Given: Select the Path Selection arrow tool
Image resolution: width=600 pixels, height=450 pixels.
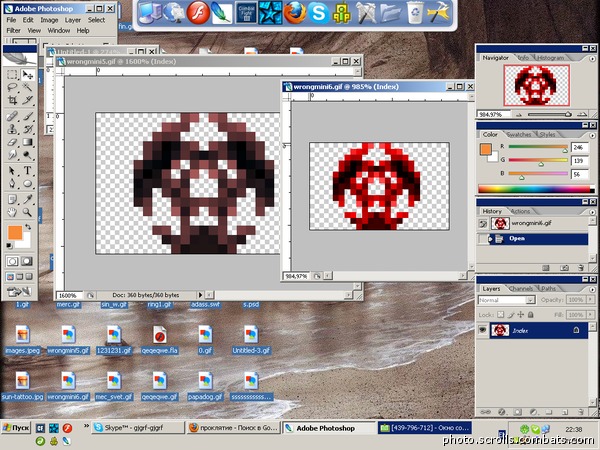Looking at the screenshot, I should click(12, 171).
